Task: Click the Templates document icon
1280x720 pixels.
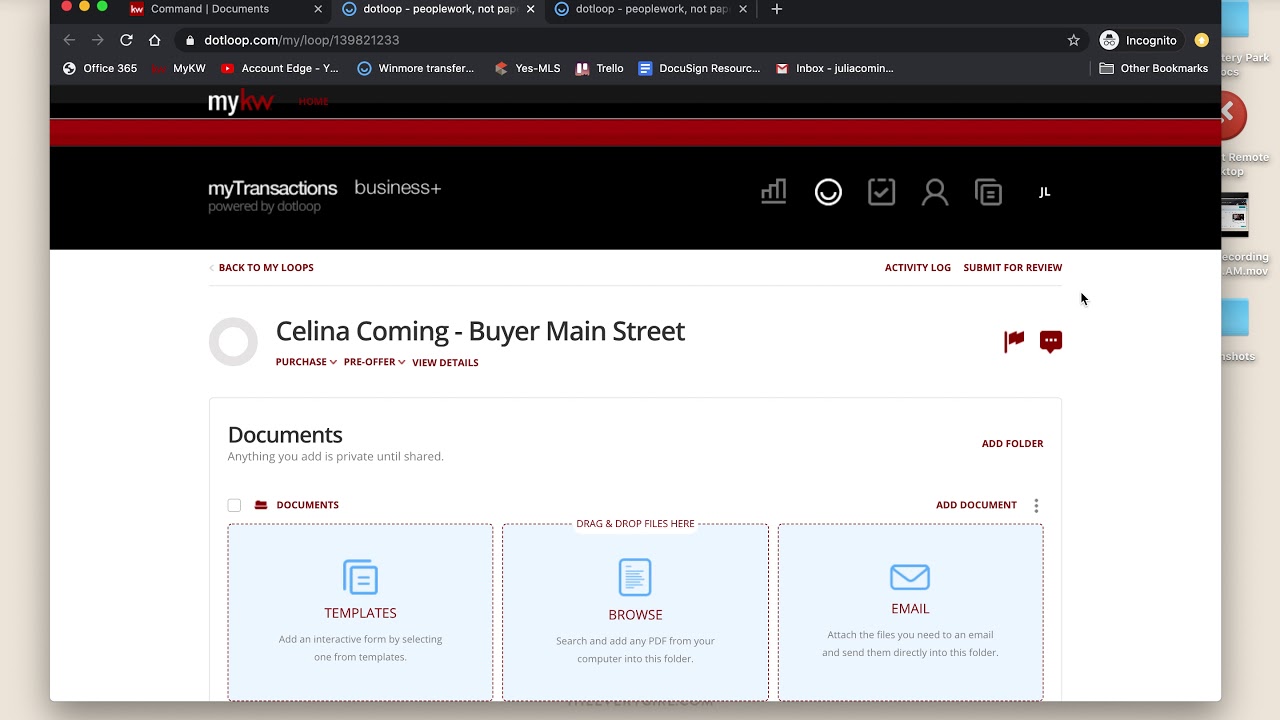Action: point(360,577)
